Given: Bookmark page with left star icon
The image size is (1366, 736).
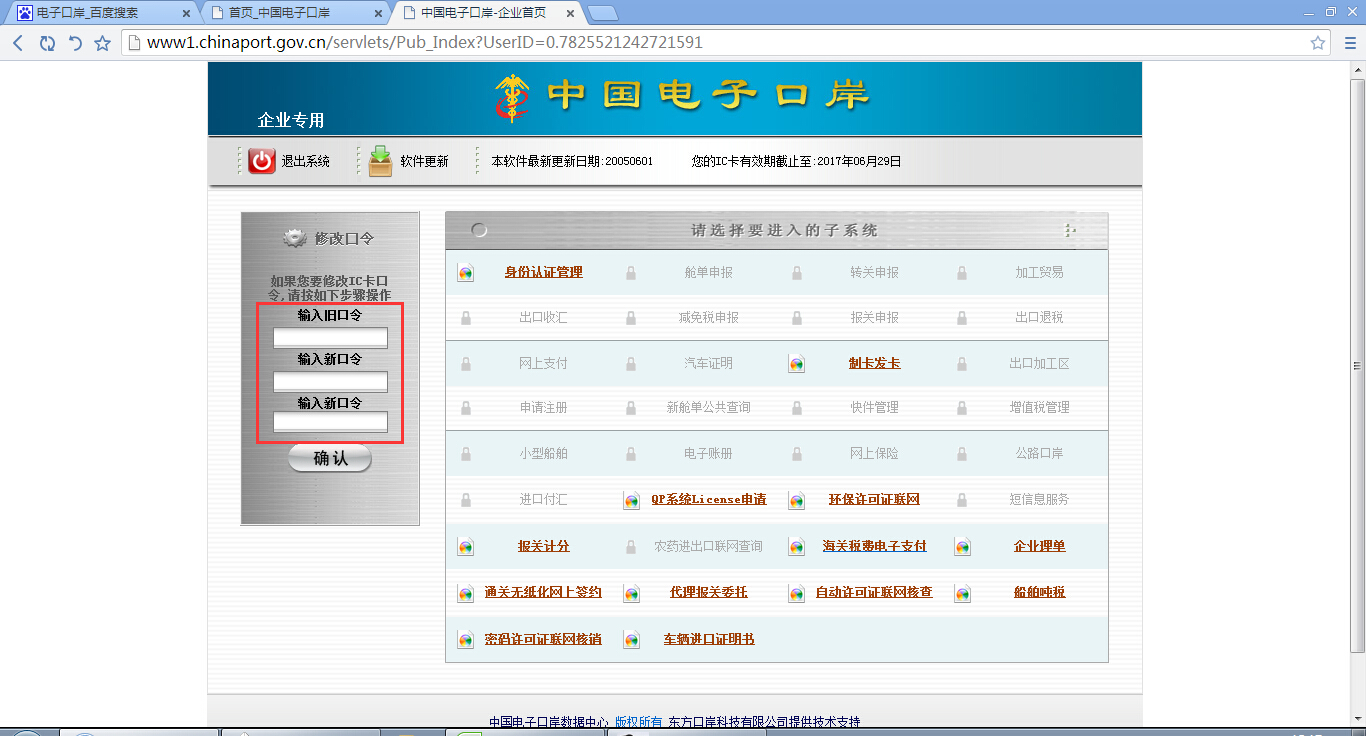Looking at the screenshot, I should 102,43.
